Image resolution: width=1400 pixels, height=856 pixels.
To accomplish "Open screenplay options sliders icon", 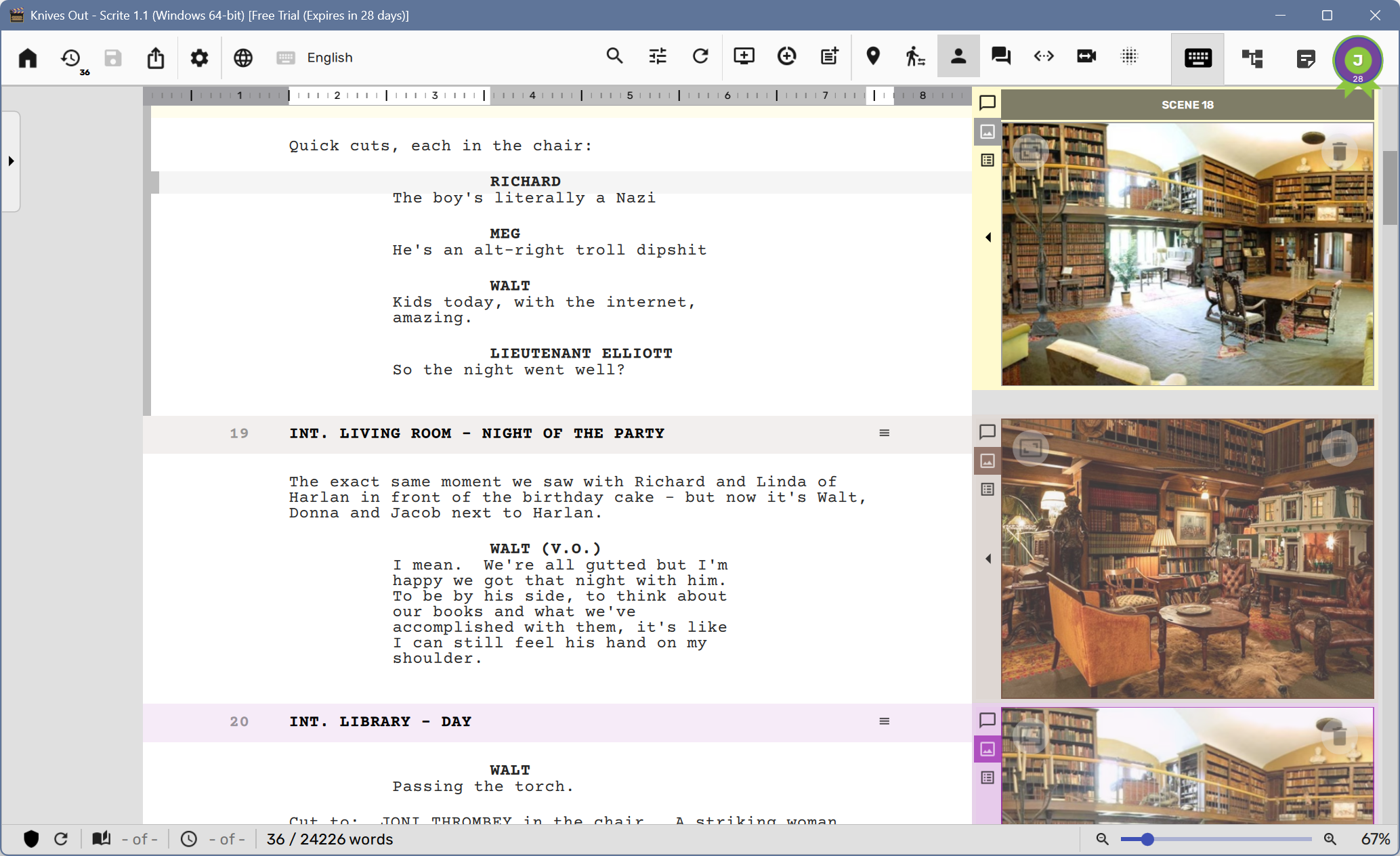I will 658,56.
